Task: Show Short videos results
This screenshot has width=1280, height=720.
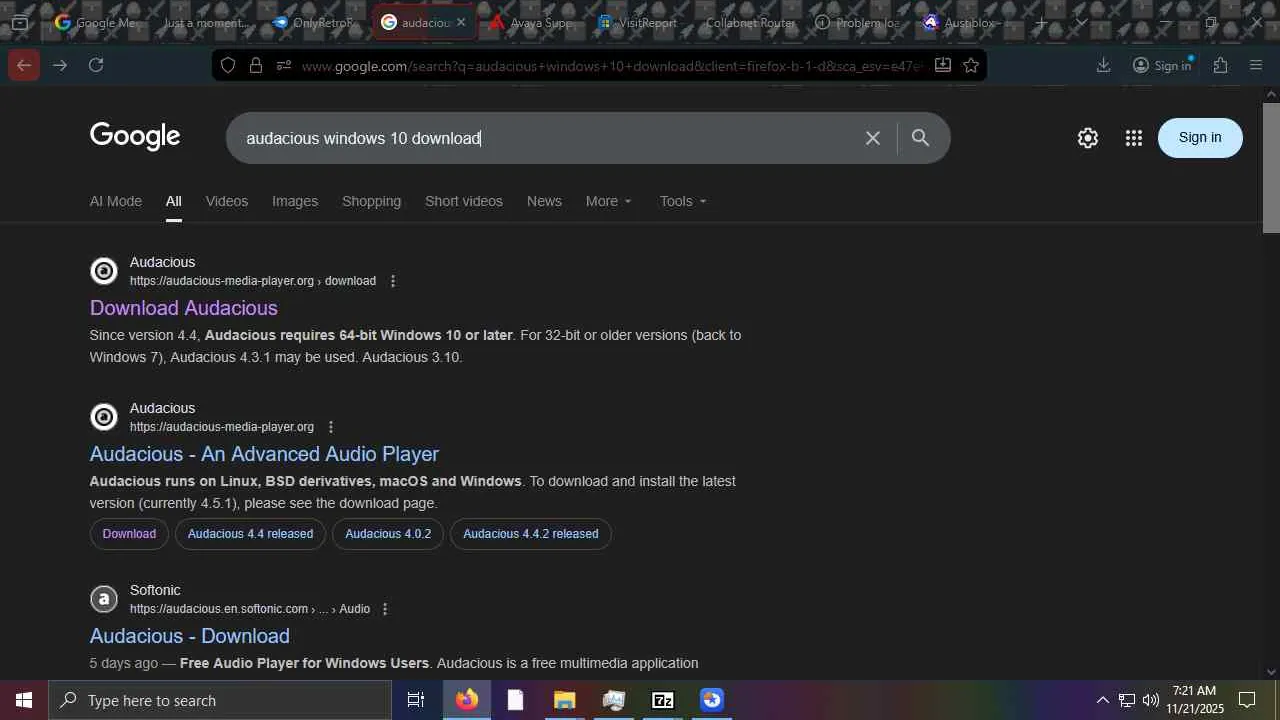Action: 464,201
